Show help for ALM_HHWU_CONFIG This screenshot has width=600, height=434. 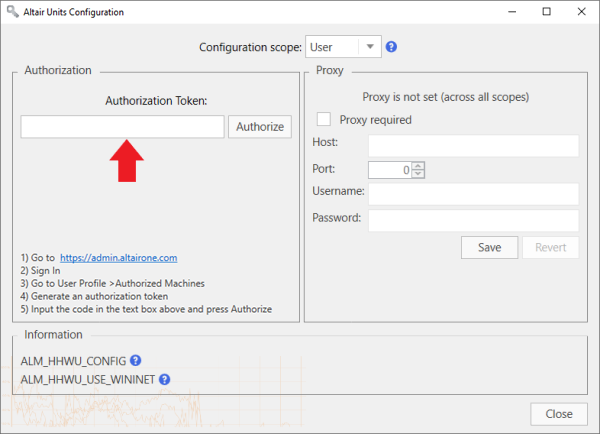[135, 361]
